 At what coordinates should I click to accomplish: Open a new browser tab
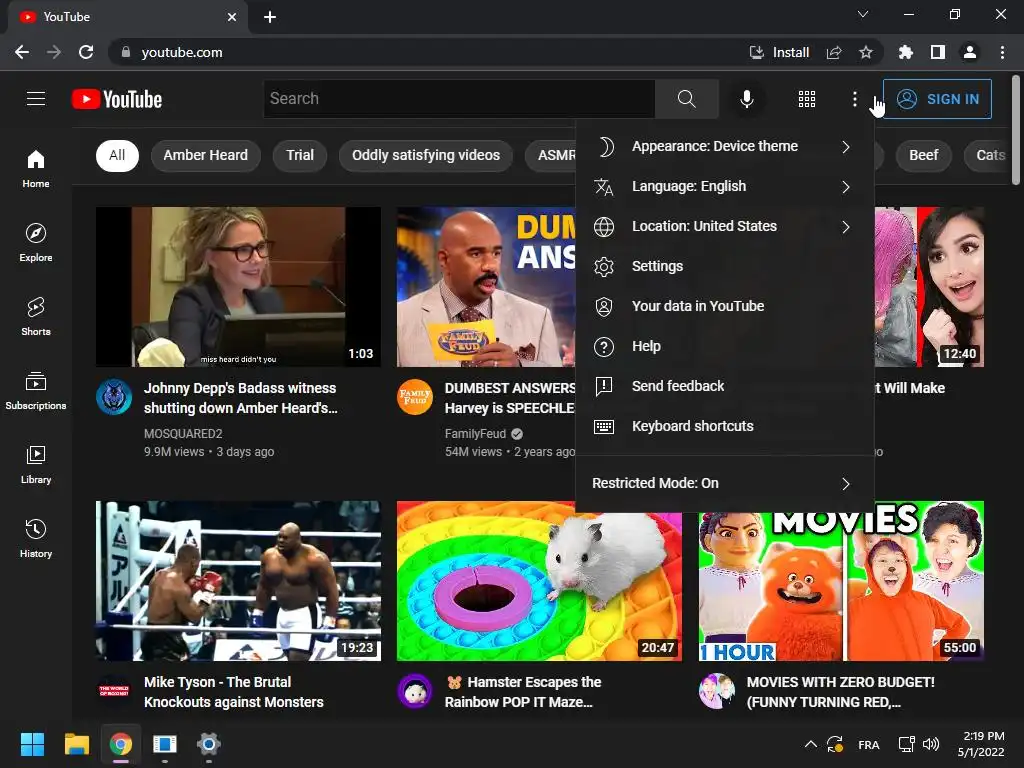270,17
